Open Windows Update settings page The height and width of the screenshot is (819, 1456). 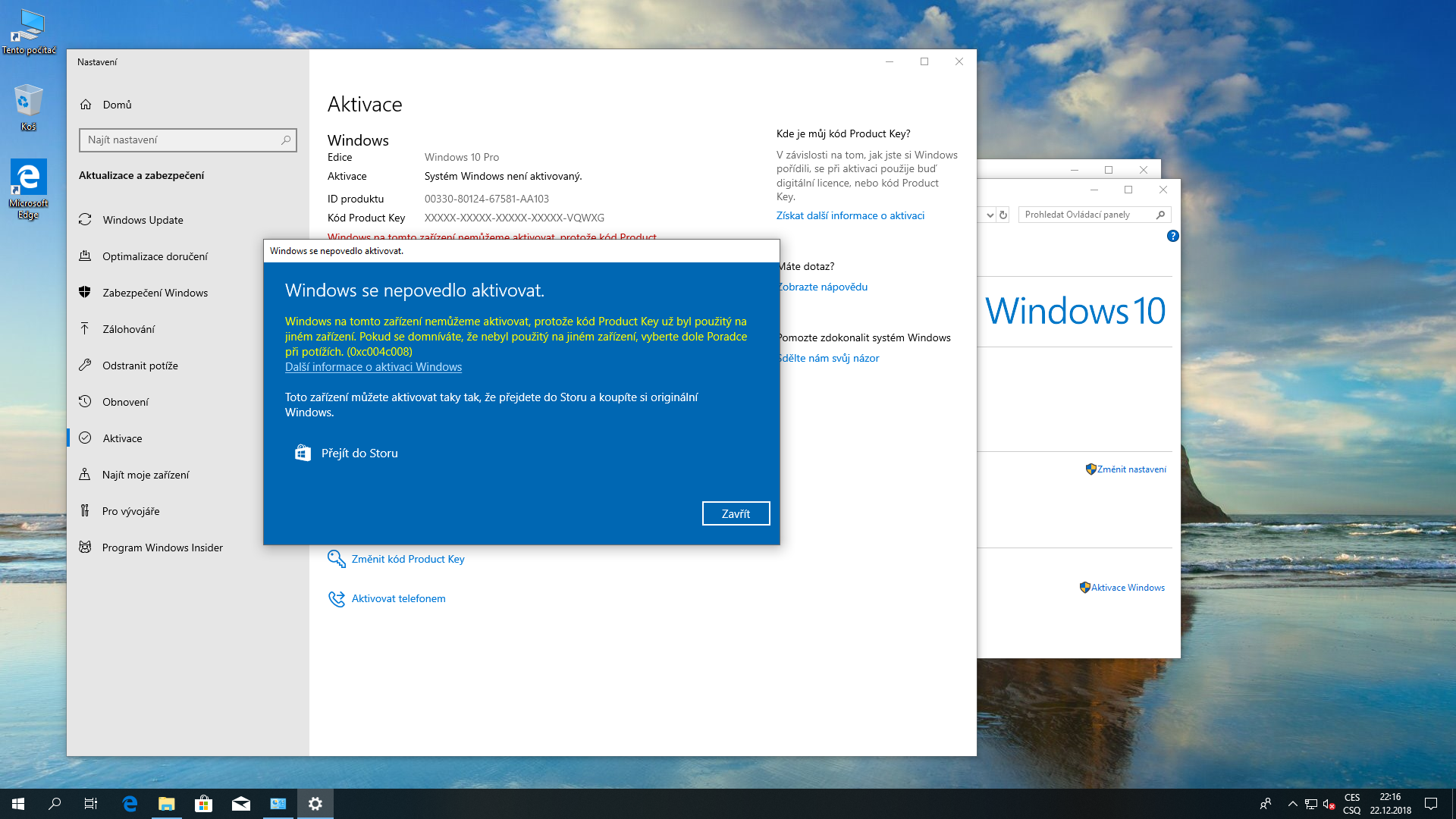(x=143, y=220)
